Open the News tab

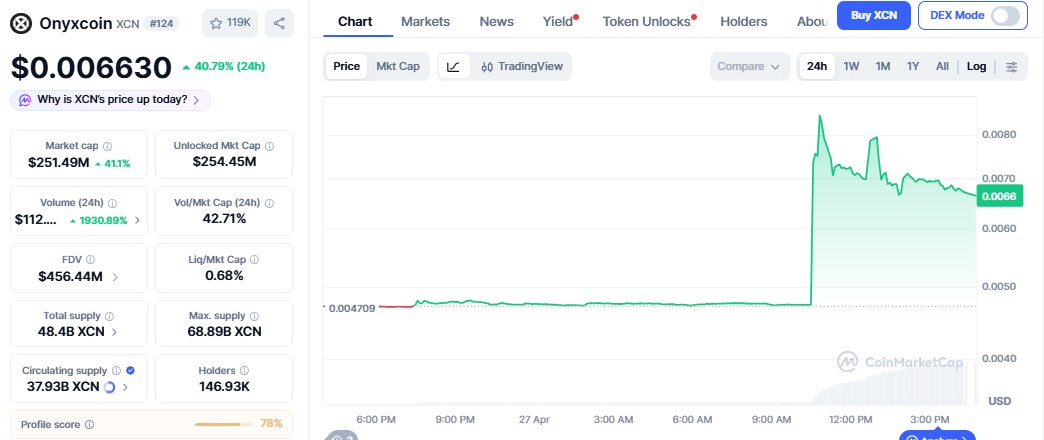click(497, 22)
